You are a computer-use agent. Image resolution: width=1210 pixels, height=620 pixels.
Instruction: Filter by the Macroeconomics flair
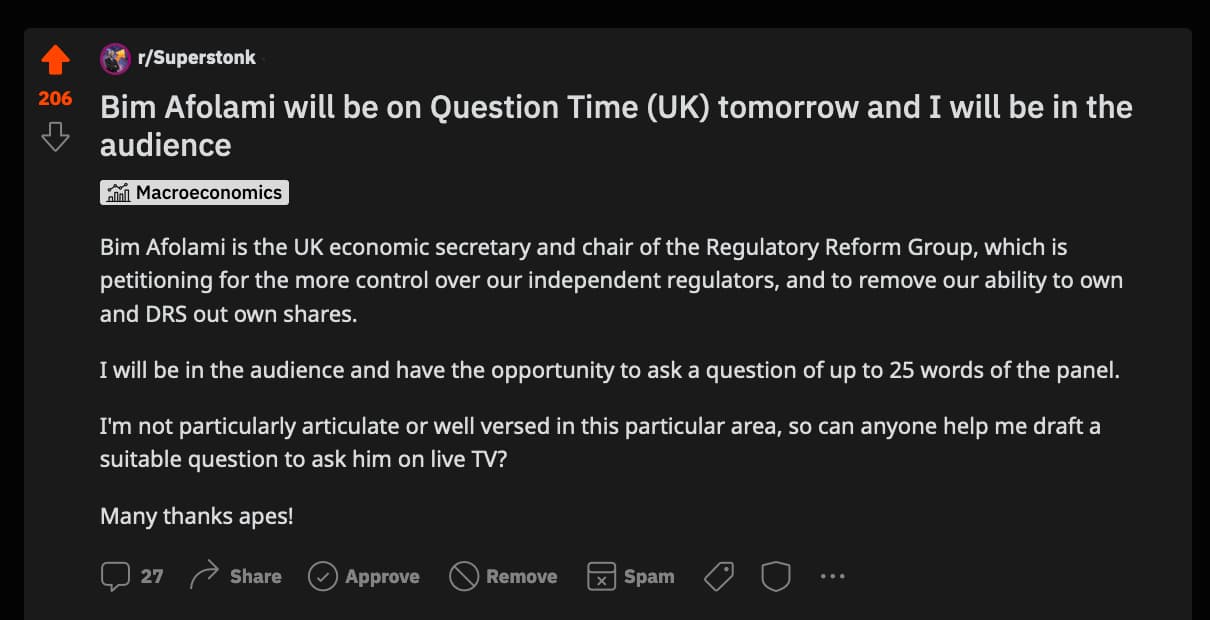(x=194, y=193)
